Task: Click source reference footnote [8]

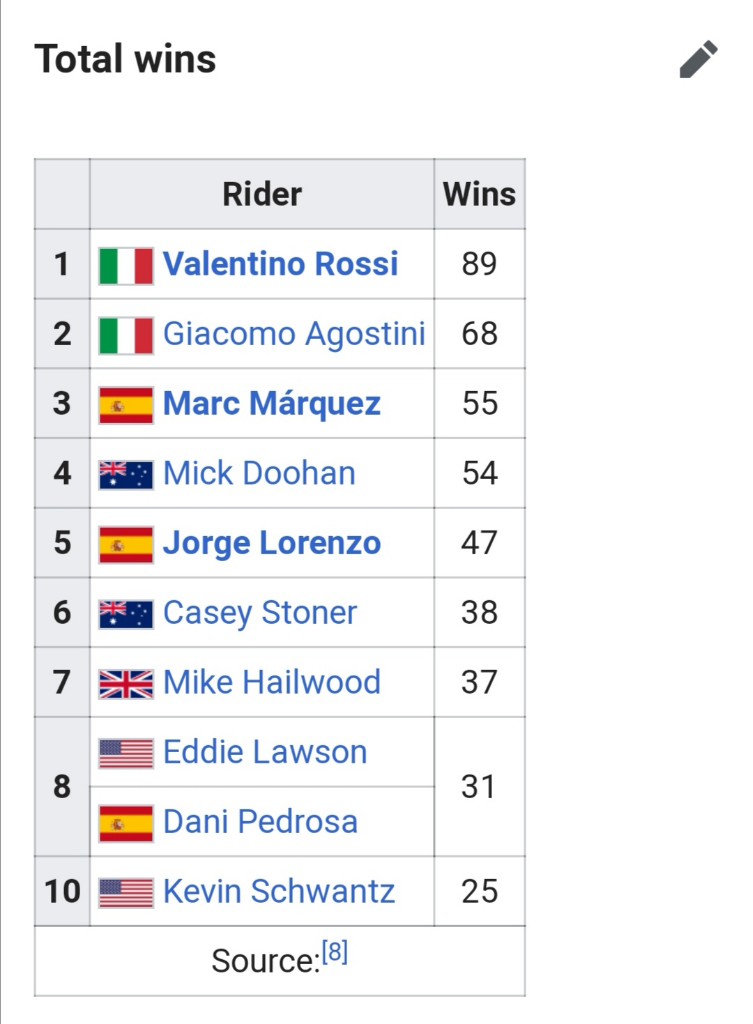Action: click(x=335, y=954)
